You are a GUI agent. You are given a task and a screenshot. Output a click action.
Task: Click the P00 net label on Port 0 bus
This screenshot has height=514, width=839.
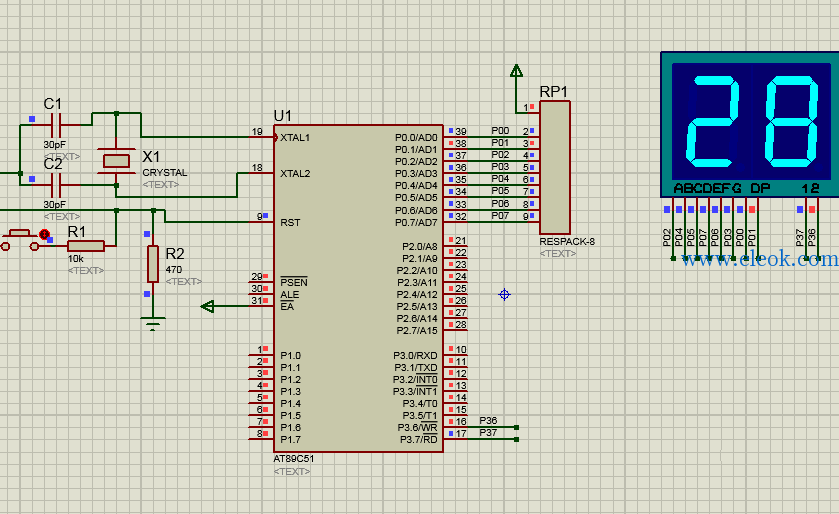(x=500, y=131)
